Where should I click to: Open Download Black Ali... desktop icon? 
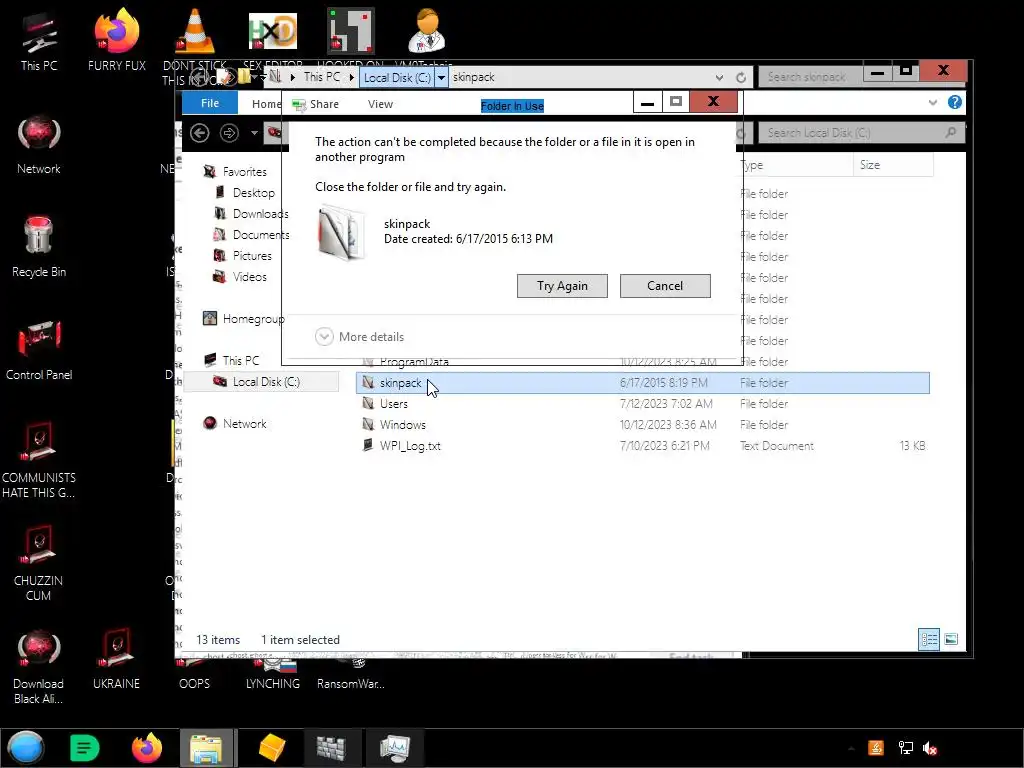(39, 667)
